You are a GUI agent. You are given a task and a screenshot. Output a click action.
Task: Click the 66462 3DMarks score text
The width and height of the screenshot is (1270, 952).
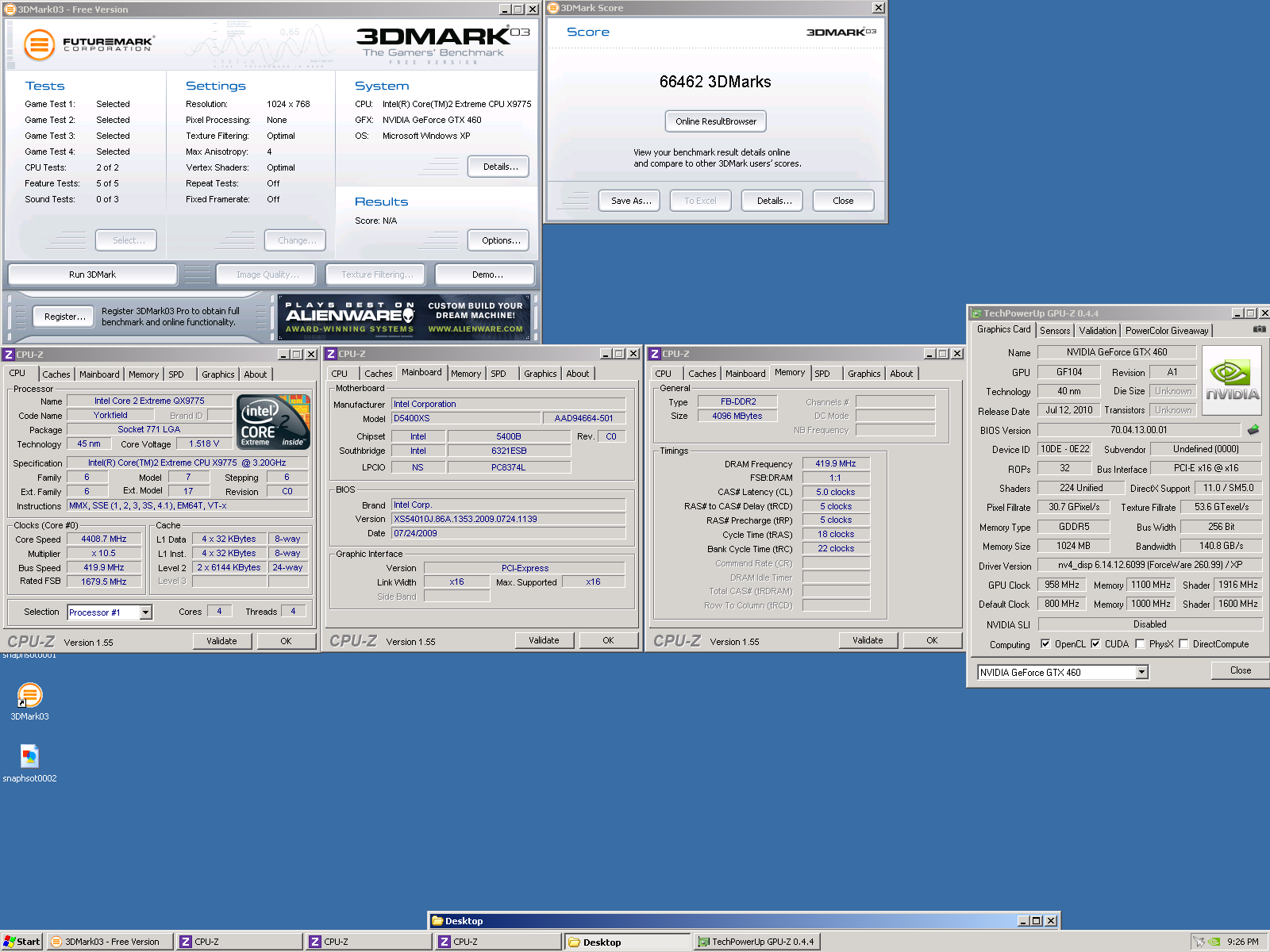pyautogui.click(x=715, y=82)
